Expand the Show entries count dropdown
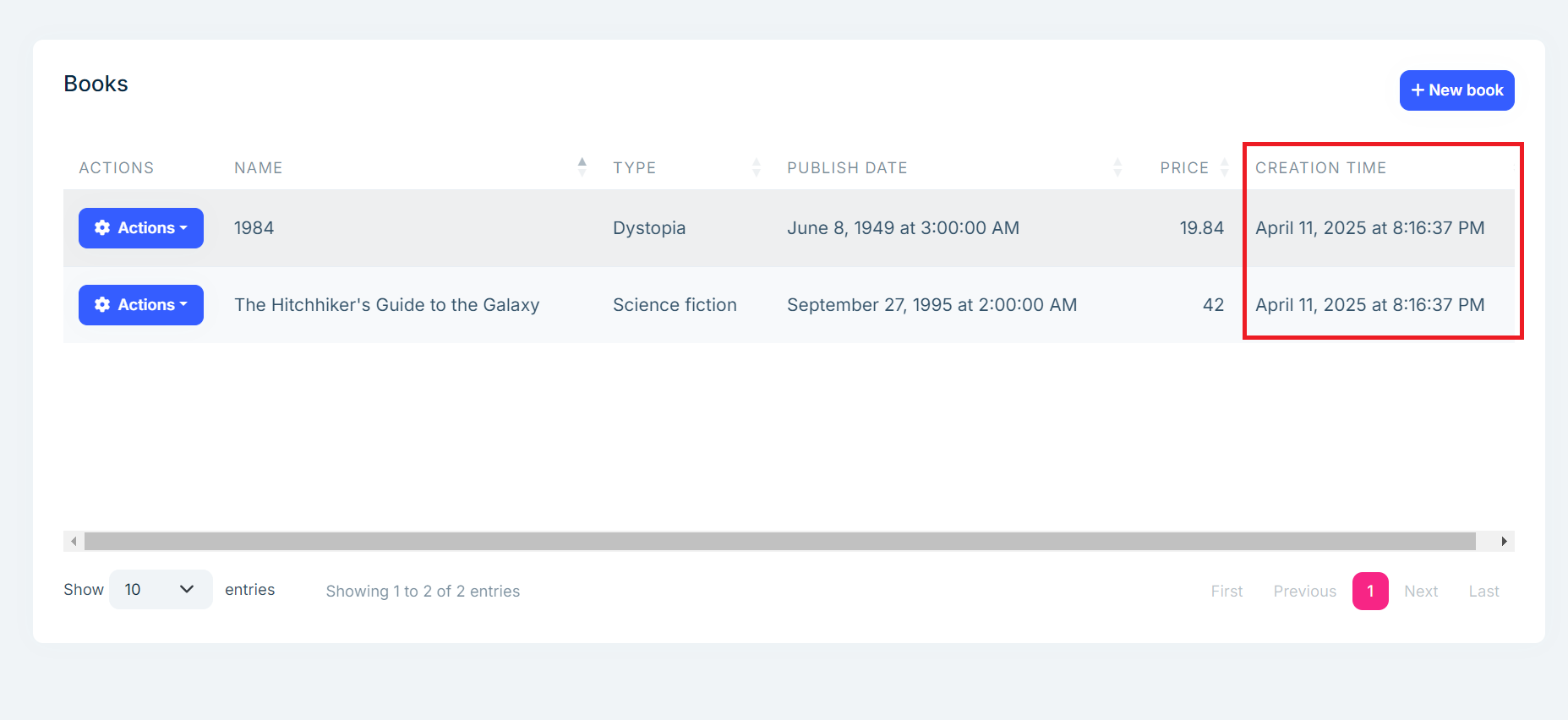Image resolution: width=1568 pixels, height=720 pixels. [161, 590]
